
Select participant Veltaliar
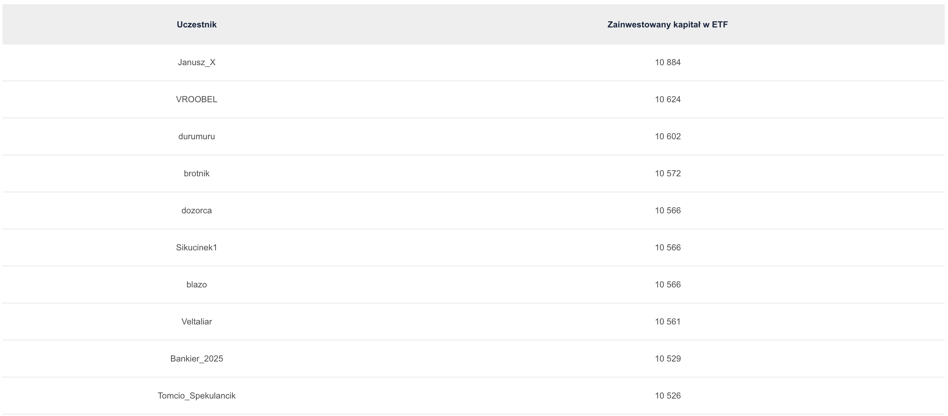196,322
